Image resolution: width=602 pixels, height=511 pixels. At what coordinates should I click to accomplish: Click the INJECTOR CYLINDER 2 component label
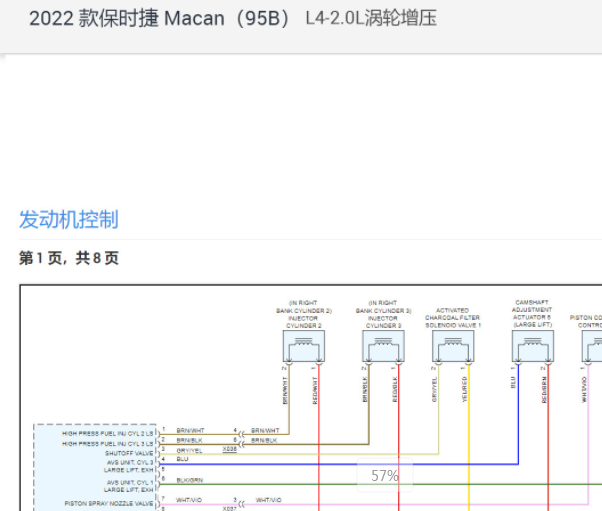pyautogui.click(x=304, y=314)
